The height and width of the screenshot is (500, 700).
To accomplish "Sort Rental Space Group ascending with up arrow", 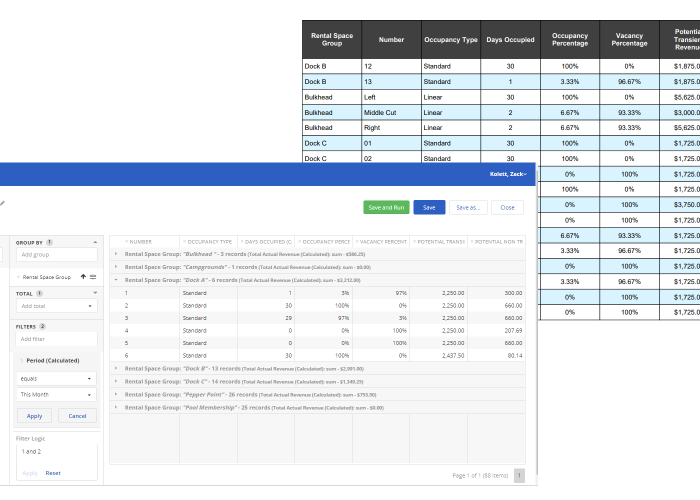I will (x=83, y=277).
